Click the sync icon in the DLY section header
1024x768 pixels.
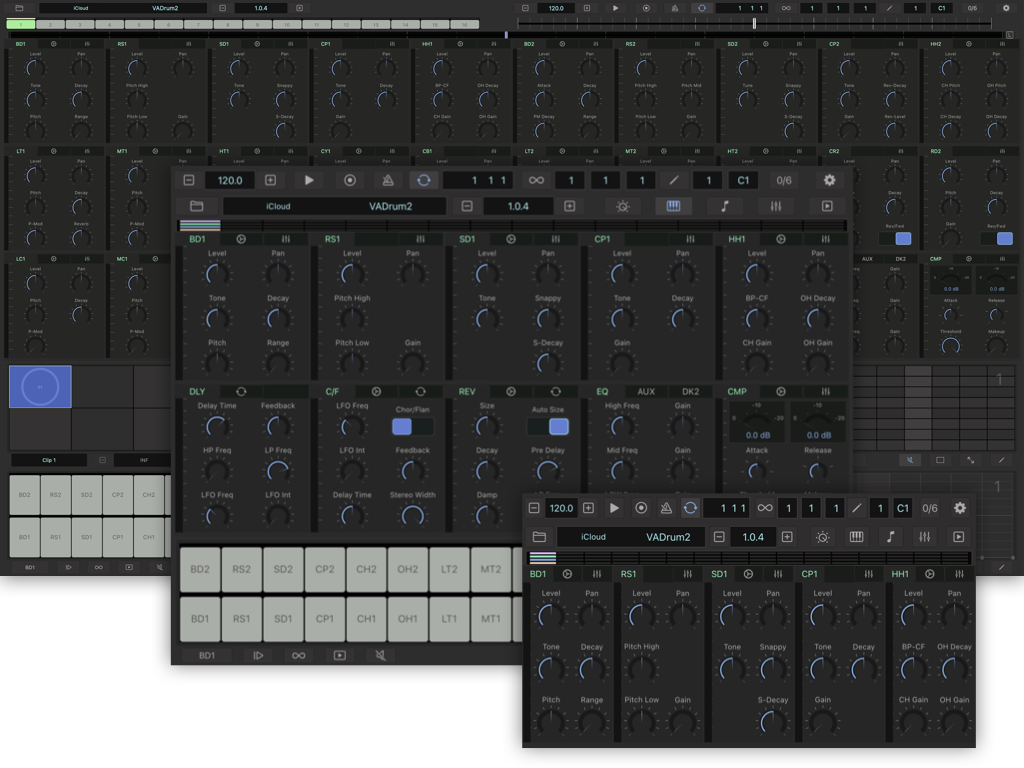tap(240, 391)
